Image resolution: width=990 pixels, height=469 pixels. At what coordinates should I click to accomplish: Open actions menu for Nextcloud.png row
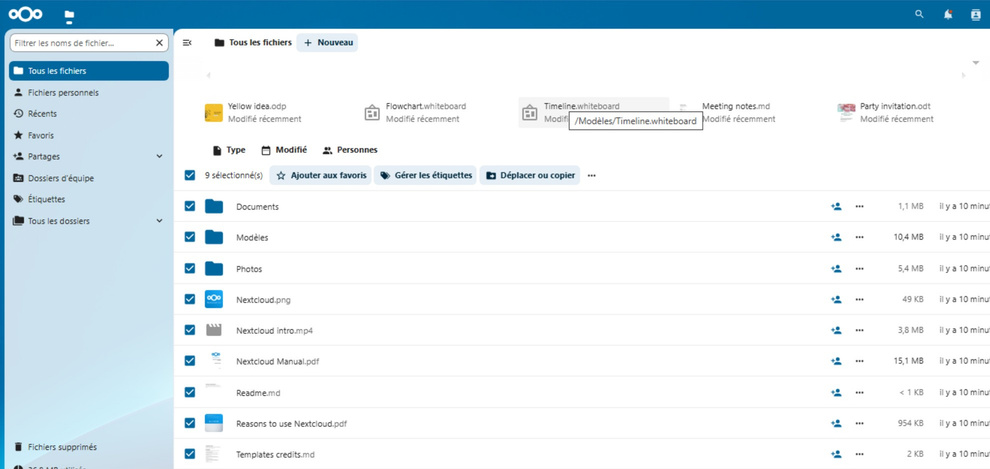[859, 299]
